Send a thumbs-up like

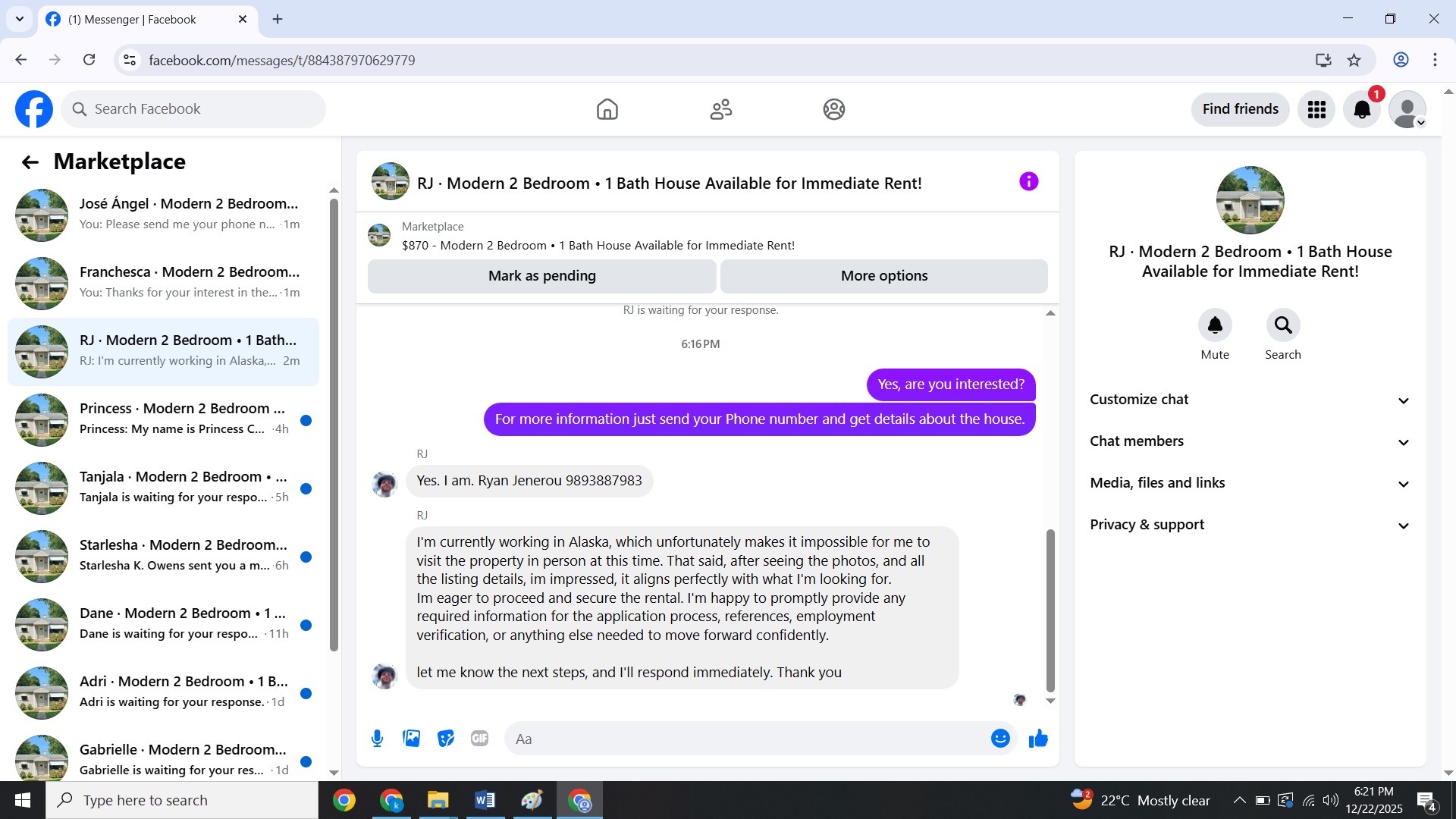(x=1038, y=739)
